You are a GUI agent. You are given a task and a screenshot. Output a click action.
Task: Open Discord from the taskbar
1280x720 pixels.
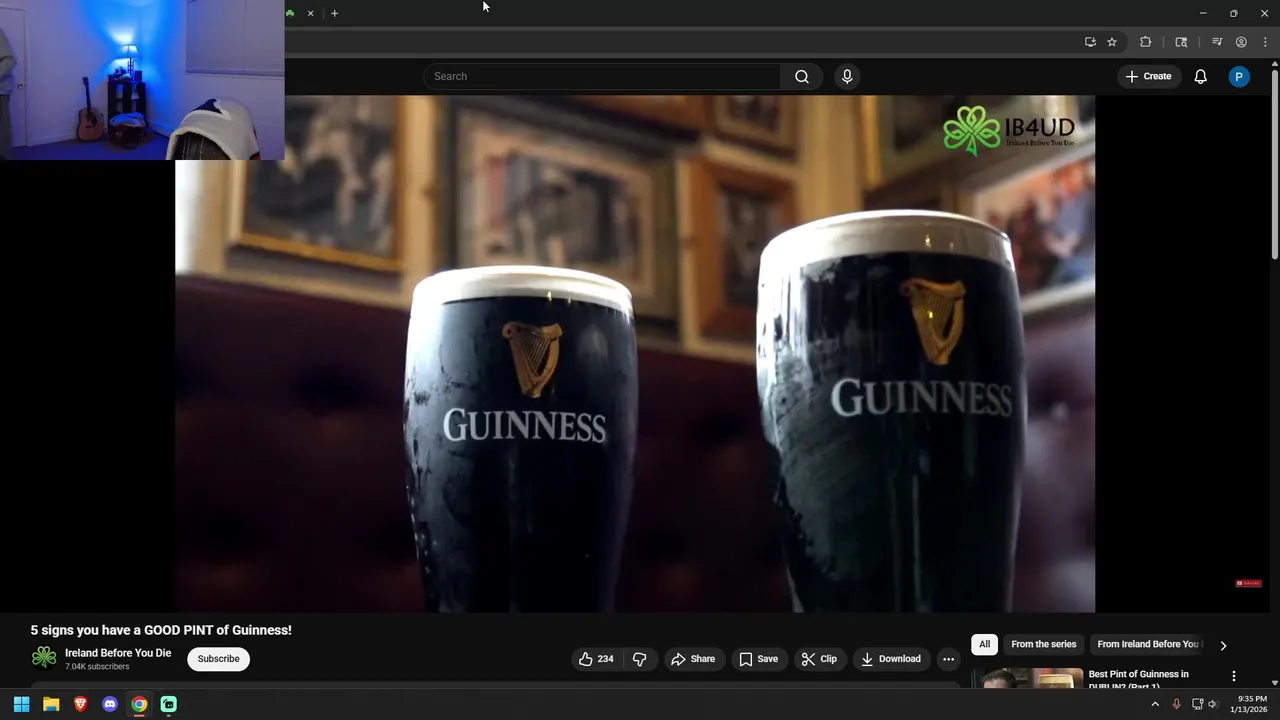(x=110, y=704)
